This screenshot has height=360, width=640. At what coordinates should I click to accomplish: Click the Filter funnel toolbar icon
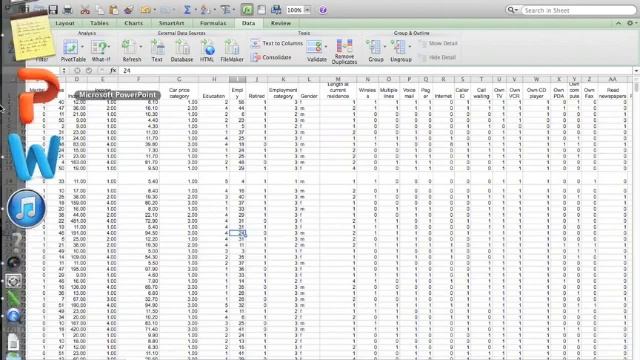[225, 9]
